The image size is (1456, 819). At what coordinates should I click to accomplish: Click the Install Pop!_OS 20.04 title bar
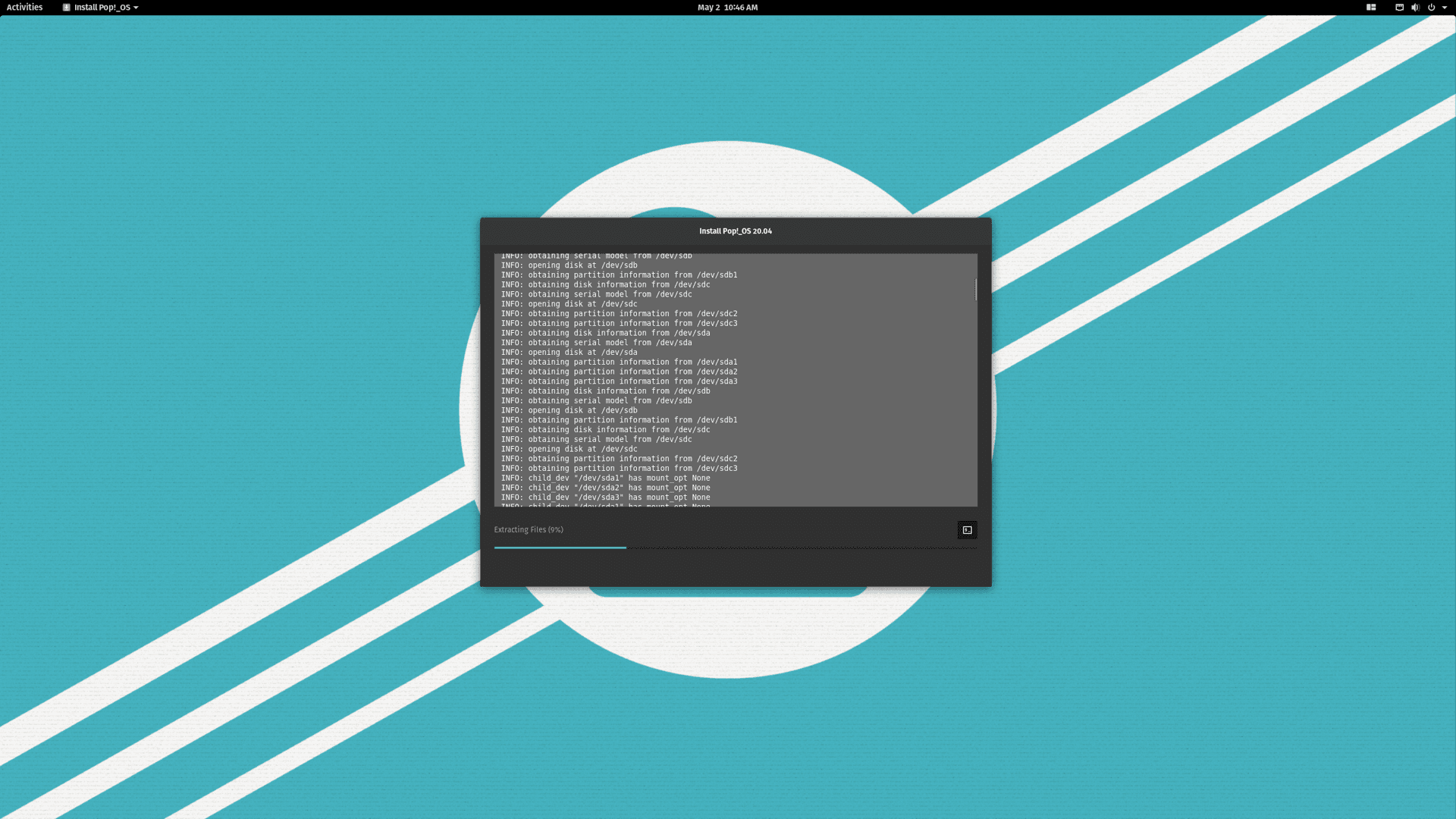(735, 231)
